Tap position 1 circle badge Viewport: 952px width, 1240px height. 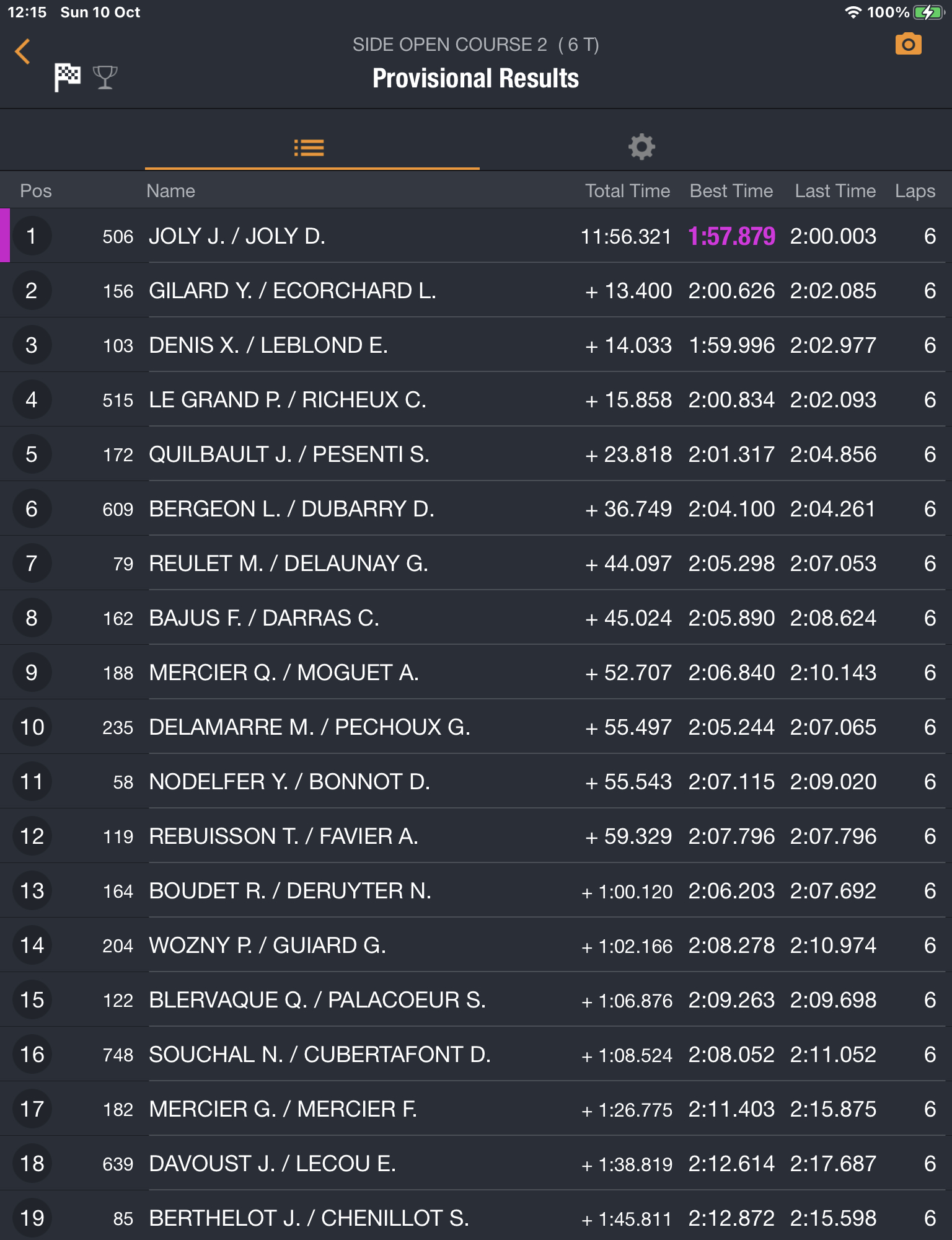point(31,236)
